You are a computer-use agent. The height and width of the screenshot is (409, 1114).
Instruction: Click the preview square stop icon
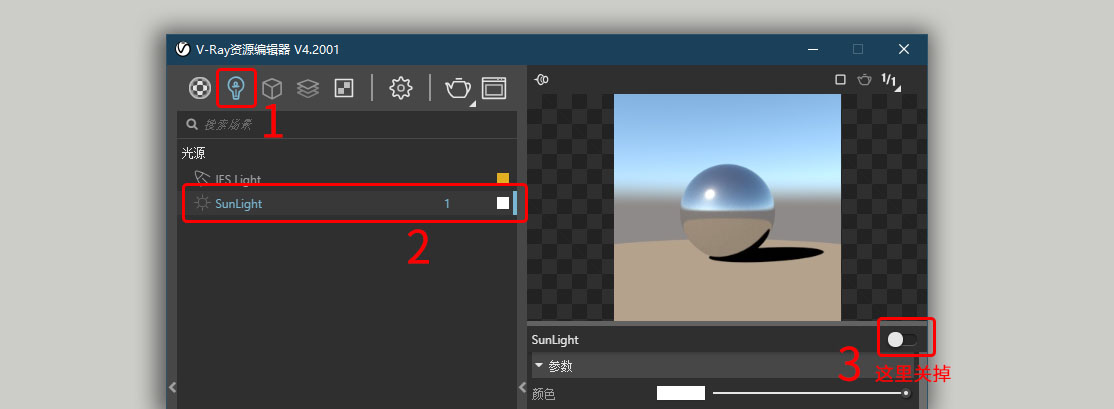point(840,80)
